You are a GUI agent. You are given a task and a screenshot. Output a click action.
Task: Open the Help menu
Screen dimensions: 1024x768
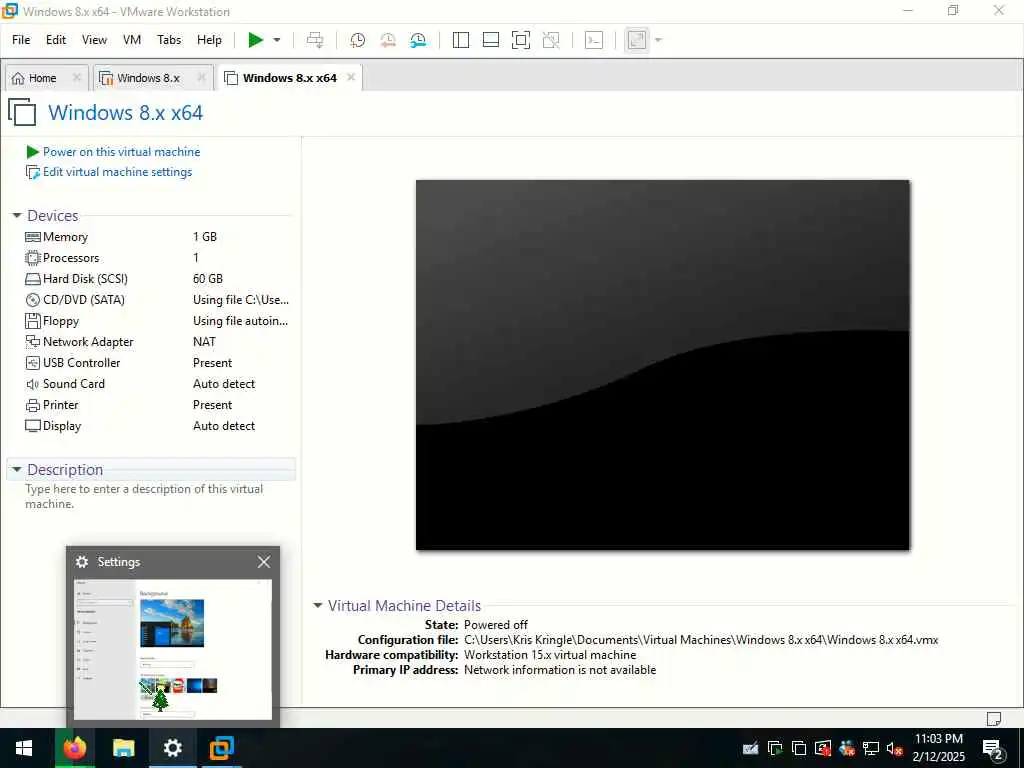(210, 40)
